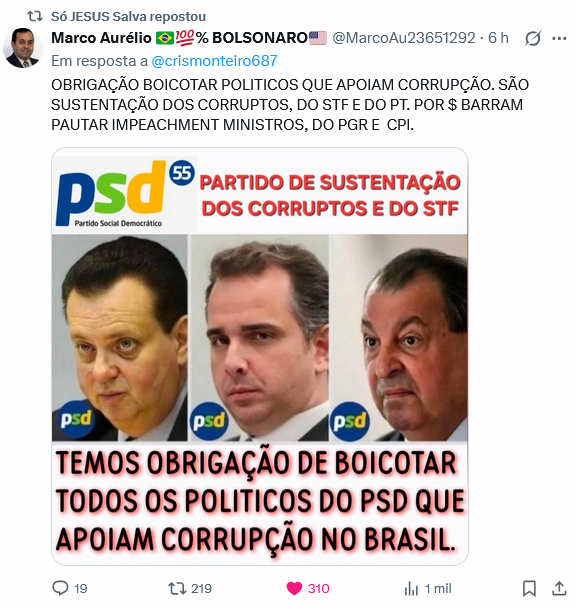The image size is (575, 610).
Task: Open the attached PSD meme image
Action: [260, 356]
